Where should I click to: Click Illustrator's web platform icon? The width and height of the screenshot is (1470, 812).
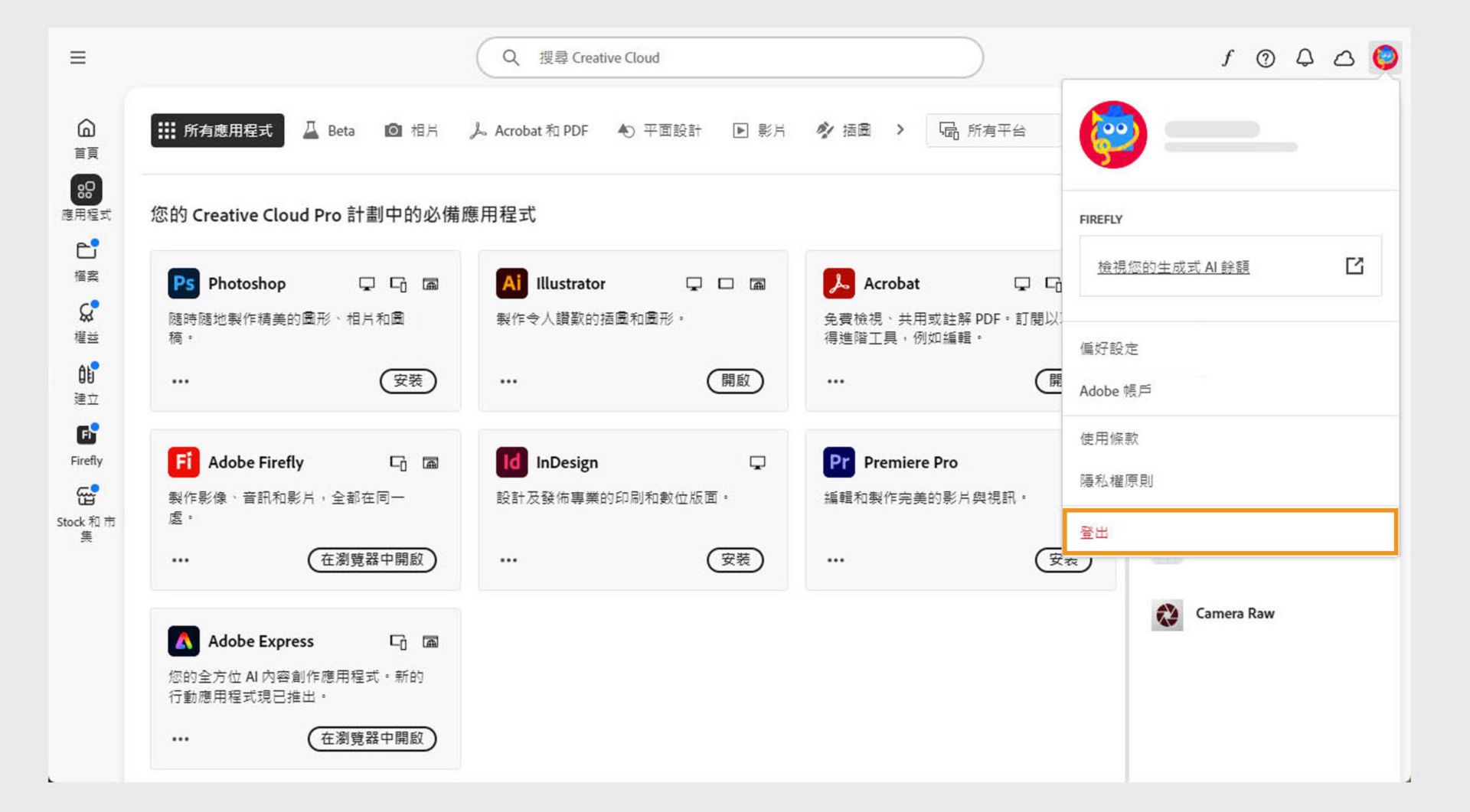[757, 284]
